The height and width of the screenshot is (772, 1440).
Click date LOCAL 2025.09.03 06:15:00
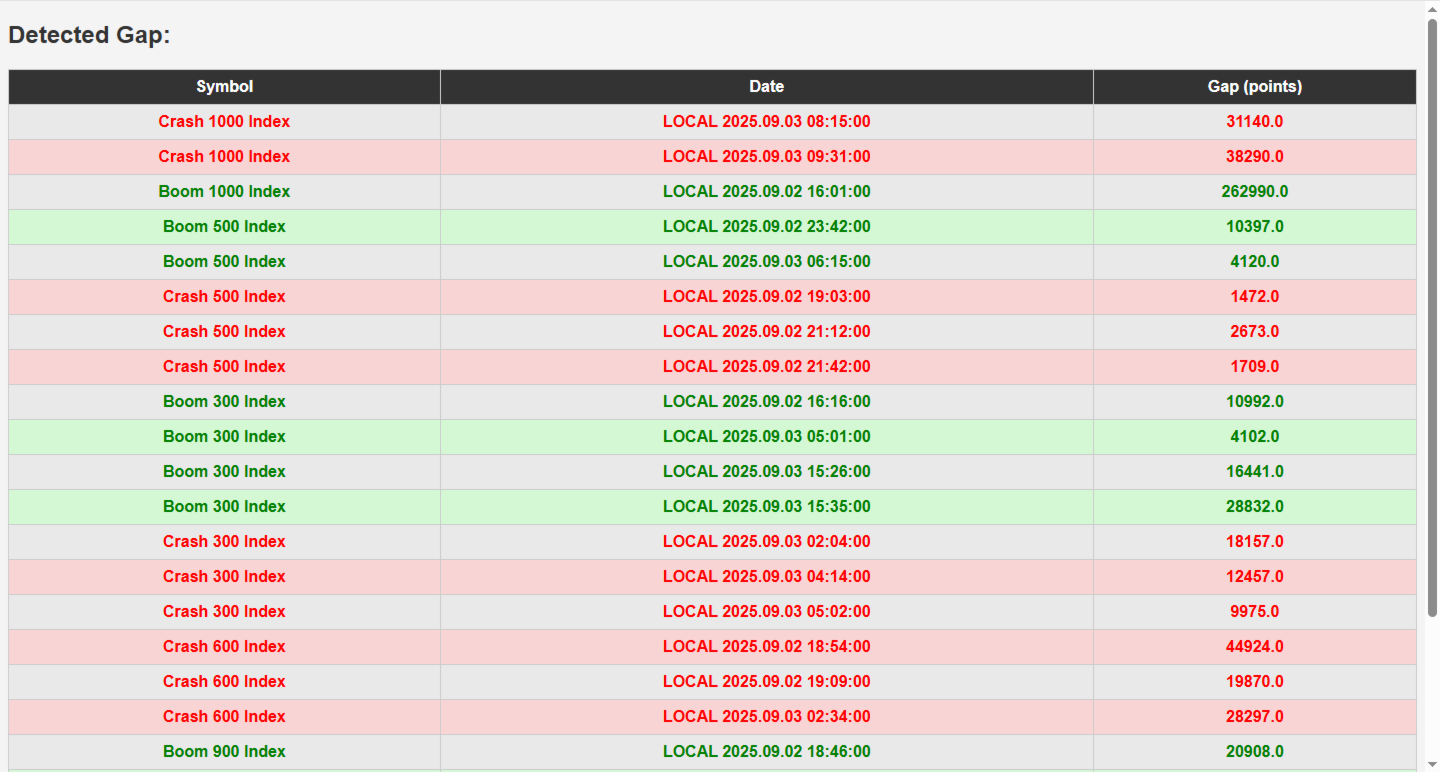[767, 262]
